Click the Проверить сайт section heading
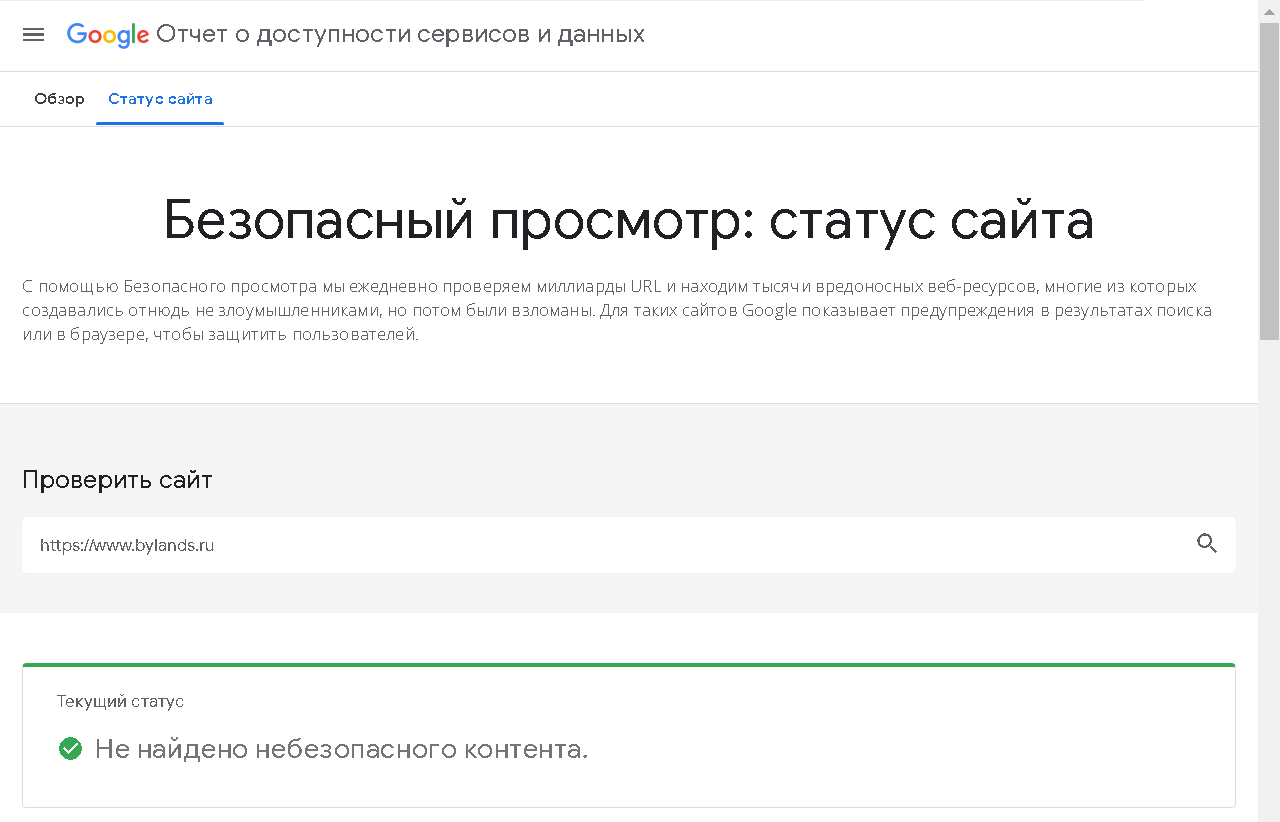Viewport: 1280px width, 822px height. point(117,480)
